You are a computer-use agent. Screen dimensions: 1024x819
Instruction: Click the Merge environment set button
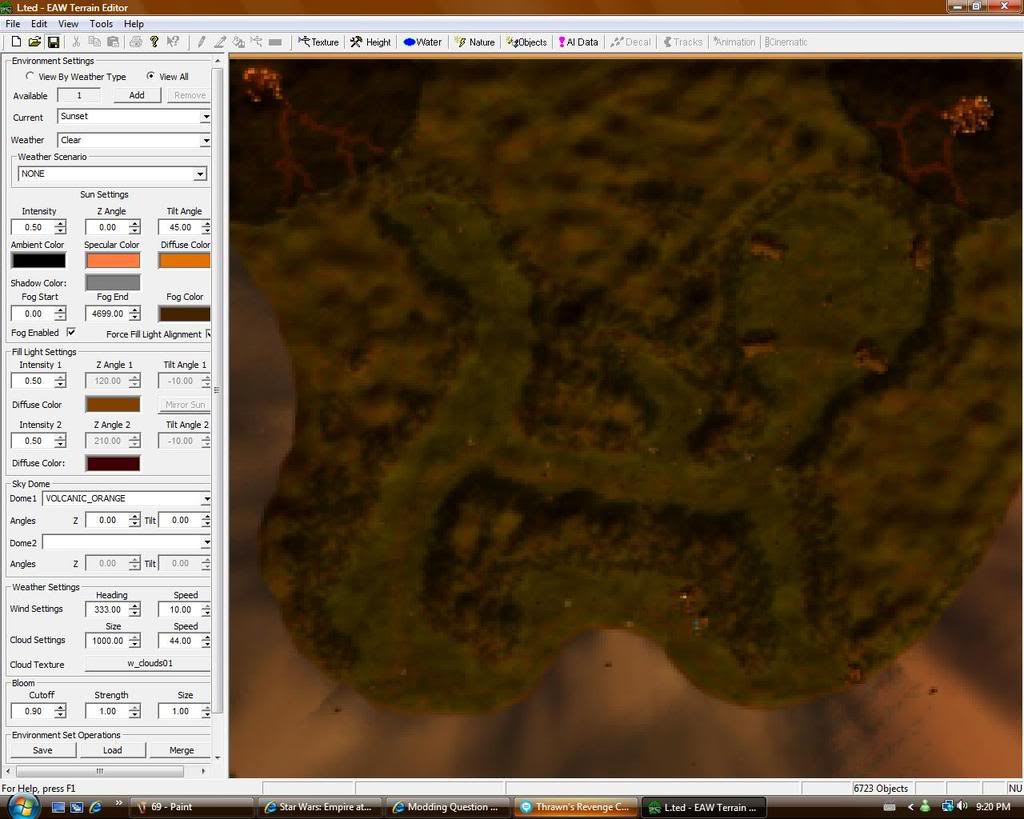click(181, 750)
